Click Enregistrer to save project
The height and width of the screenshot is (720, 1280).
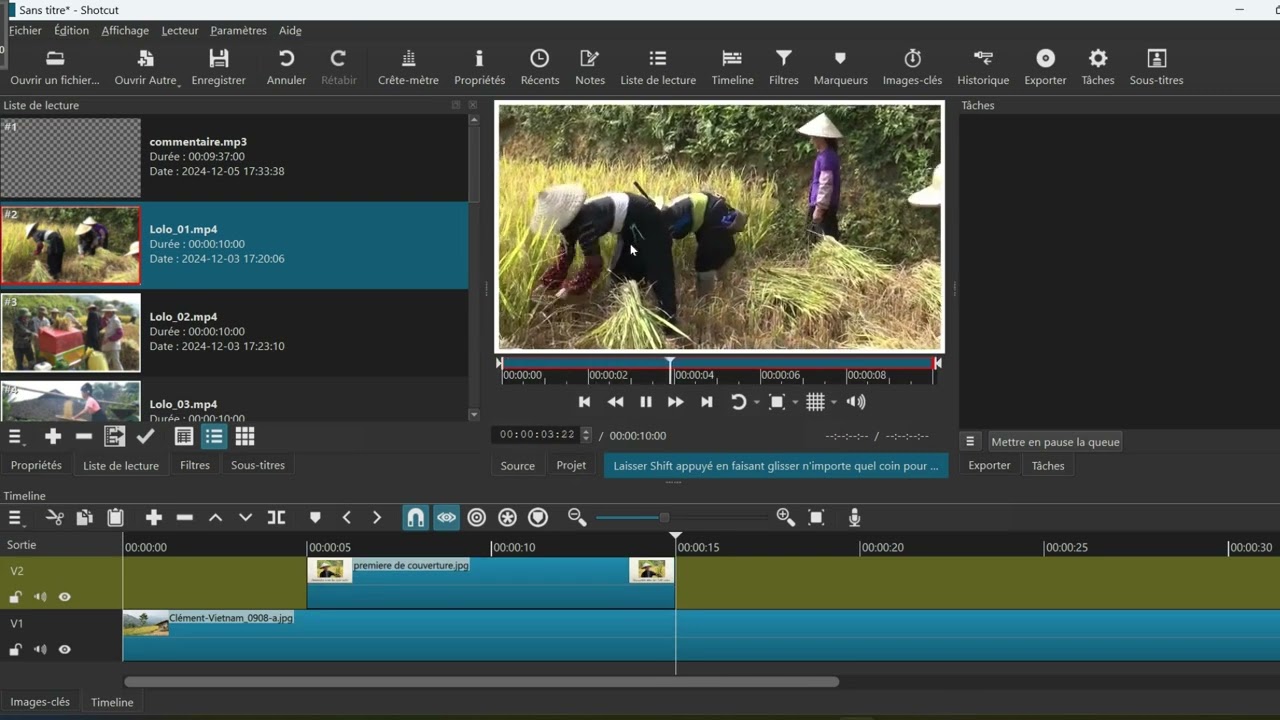click(x=218, y=67)
